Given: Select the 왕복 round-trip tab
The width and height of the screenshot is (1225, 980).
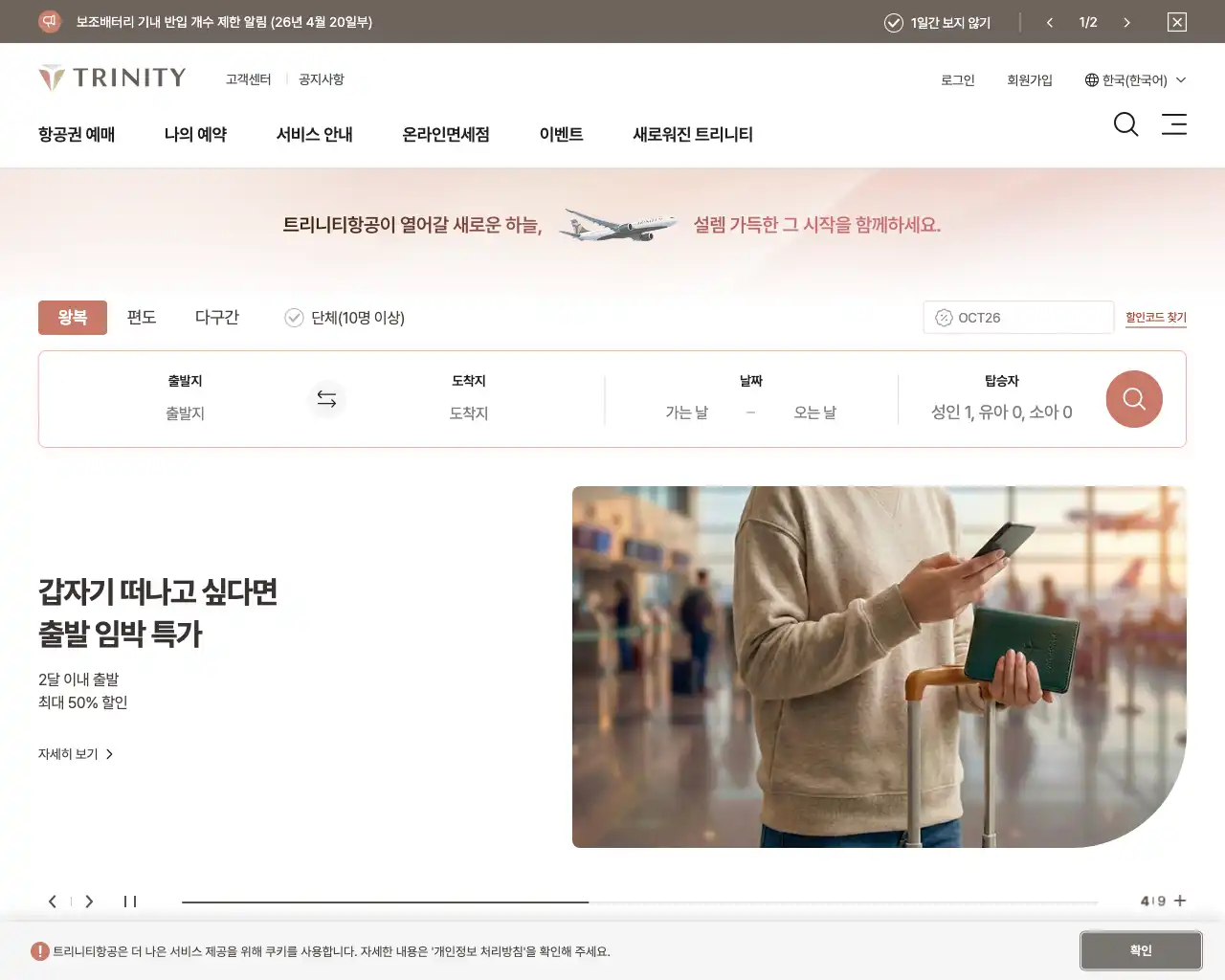Looking at the screenshot, I should coord(73,318).
